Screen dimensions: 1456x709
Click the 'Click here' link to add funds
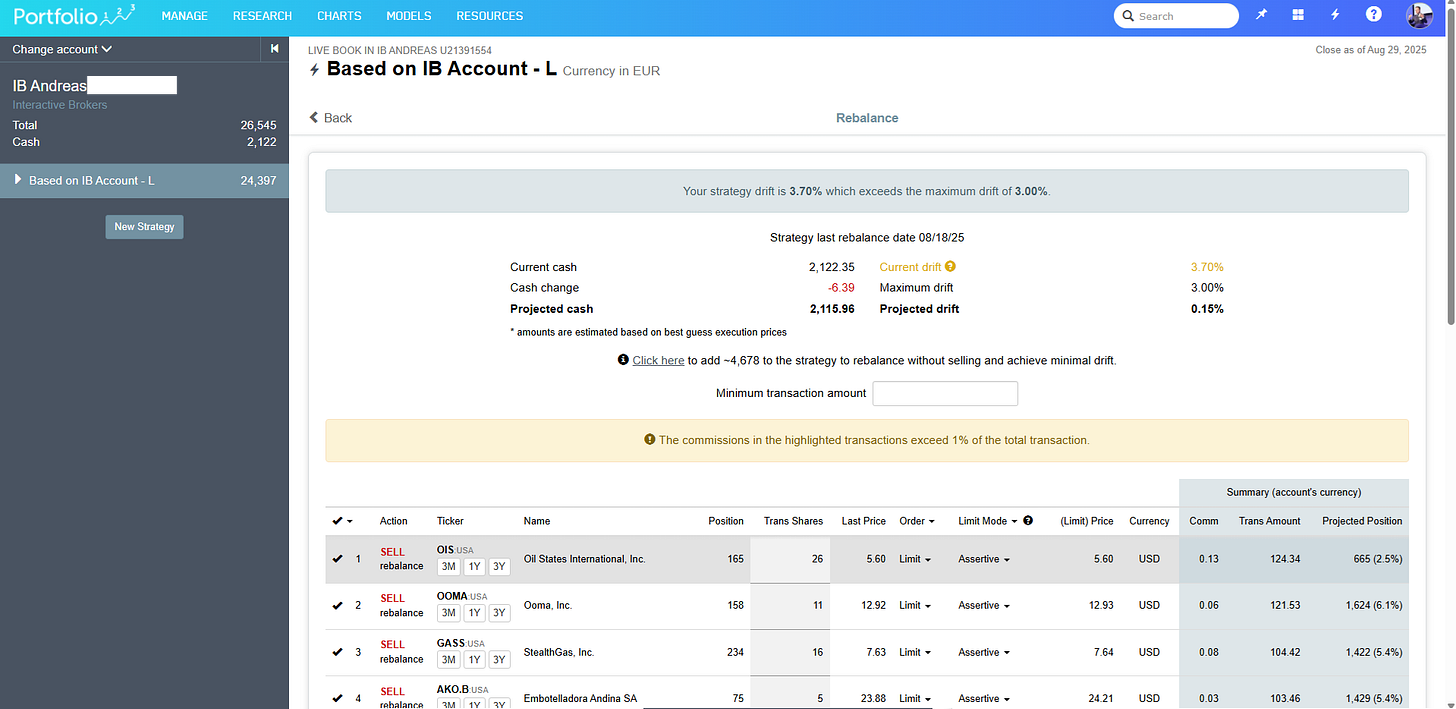(658, 360)
